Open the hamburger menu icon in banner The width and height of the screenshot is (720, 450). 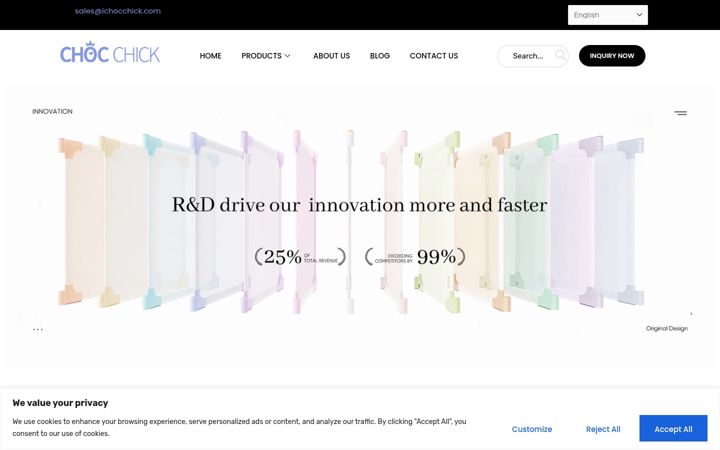point(681,112)
